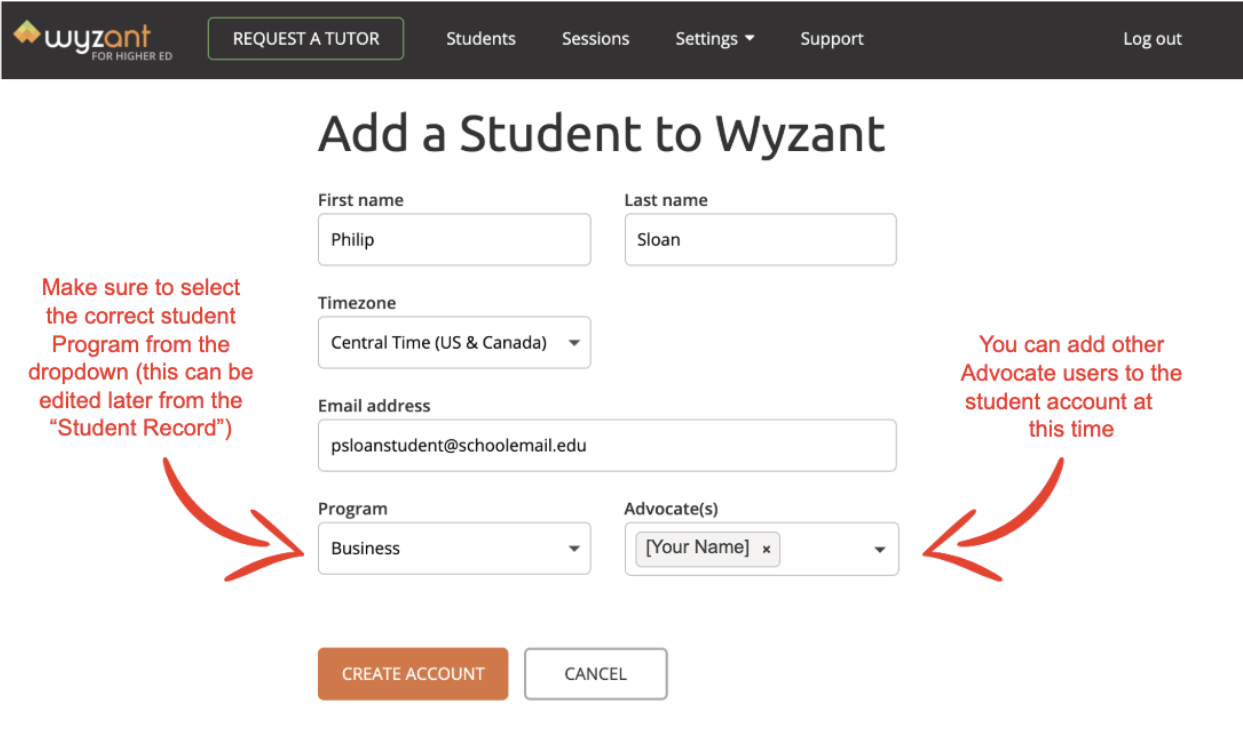Click the Request a Tutor button

click(x=306, y=39)
